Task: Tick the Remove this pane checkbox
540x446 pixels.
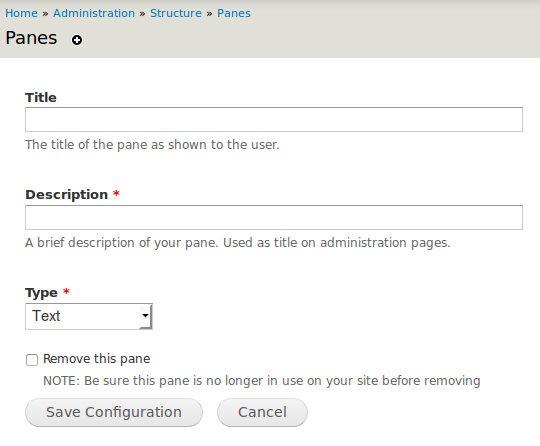Action: click(x=32, y=360)
